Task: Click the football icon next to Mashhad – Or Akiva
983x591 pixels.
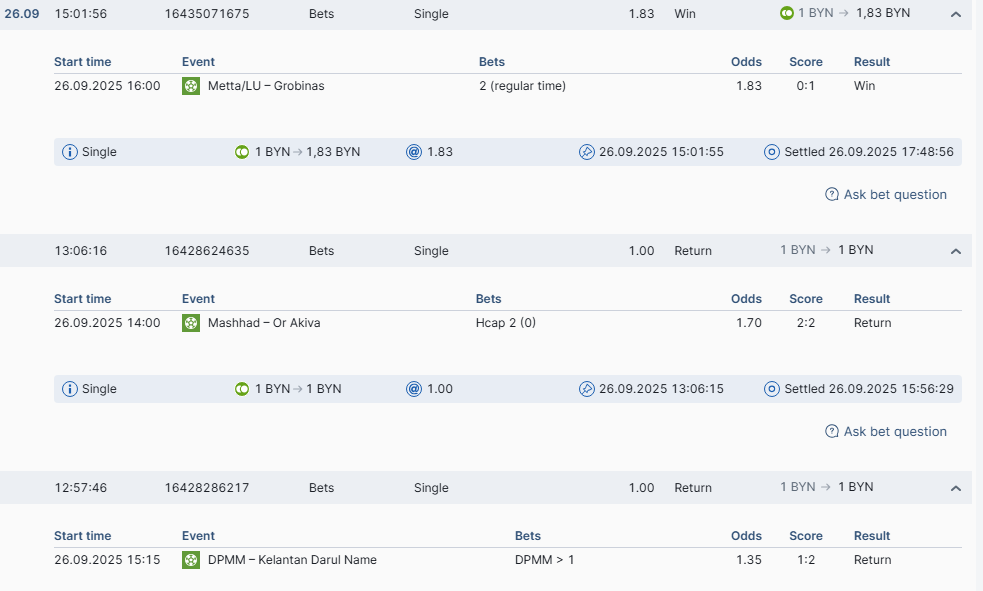Action: click(x=191, y=323)
